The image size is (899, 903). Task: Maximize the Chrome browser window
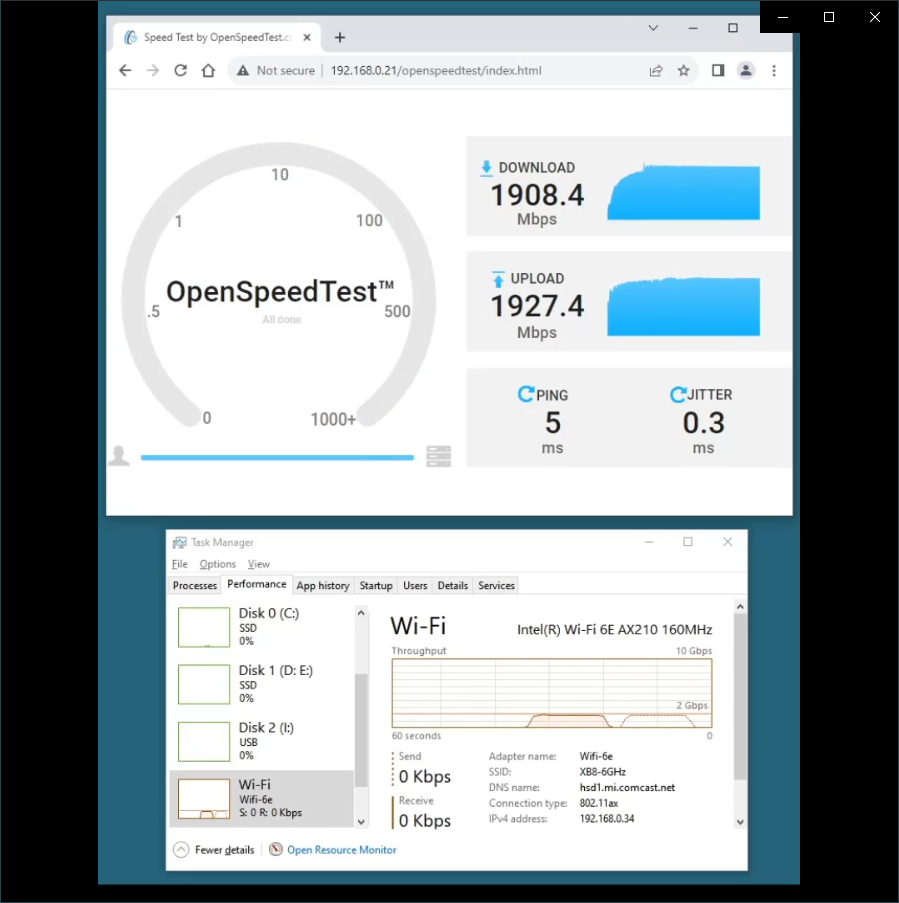coord(733,28)
